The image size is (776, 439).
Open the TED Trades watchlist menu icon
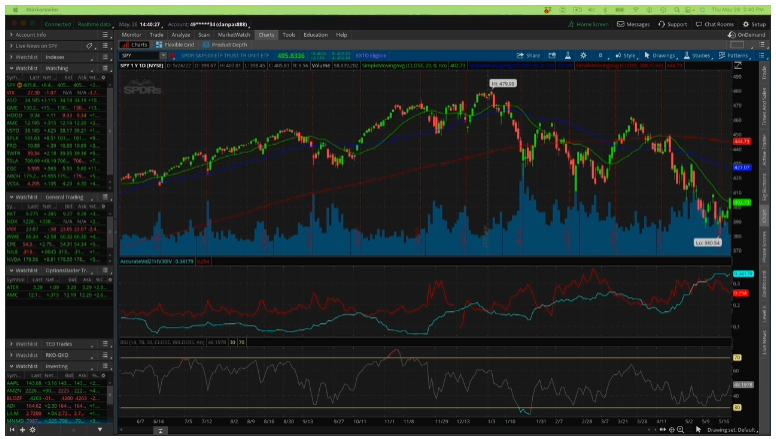click(105, 344)
